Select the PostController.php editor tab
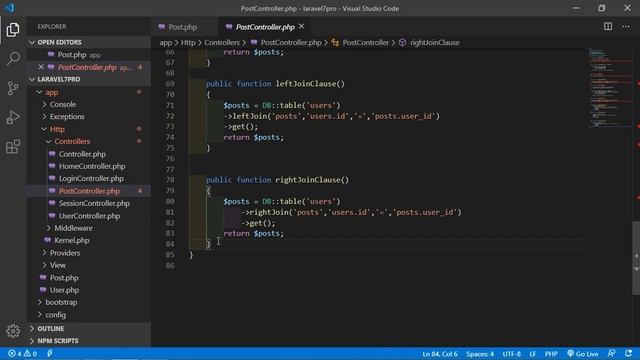Screen dimensions: 640x360 pos(265,27)
